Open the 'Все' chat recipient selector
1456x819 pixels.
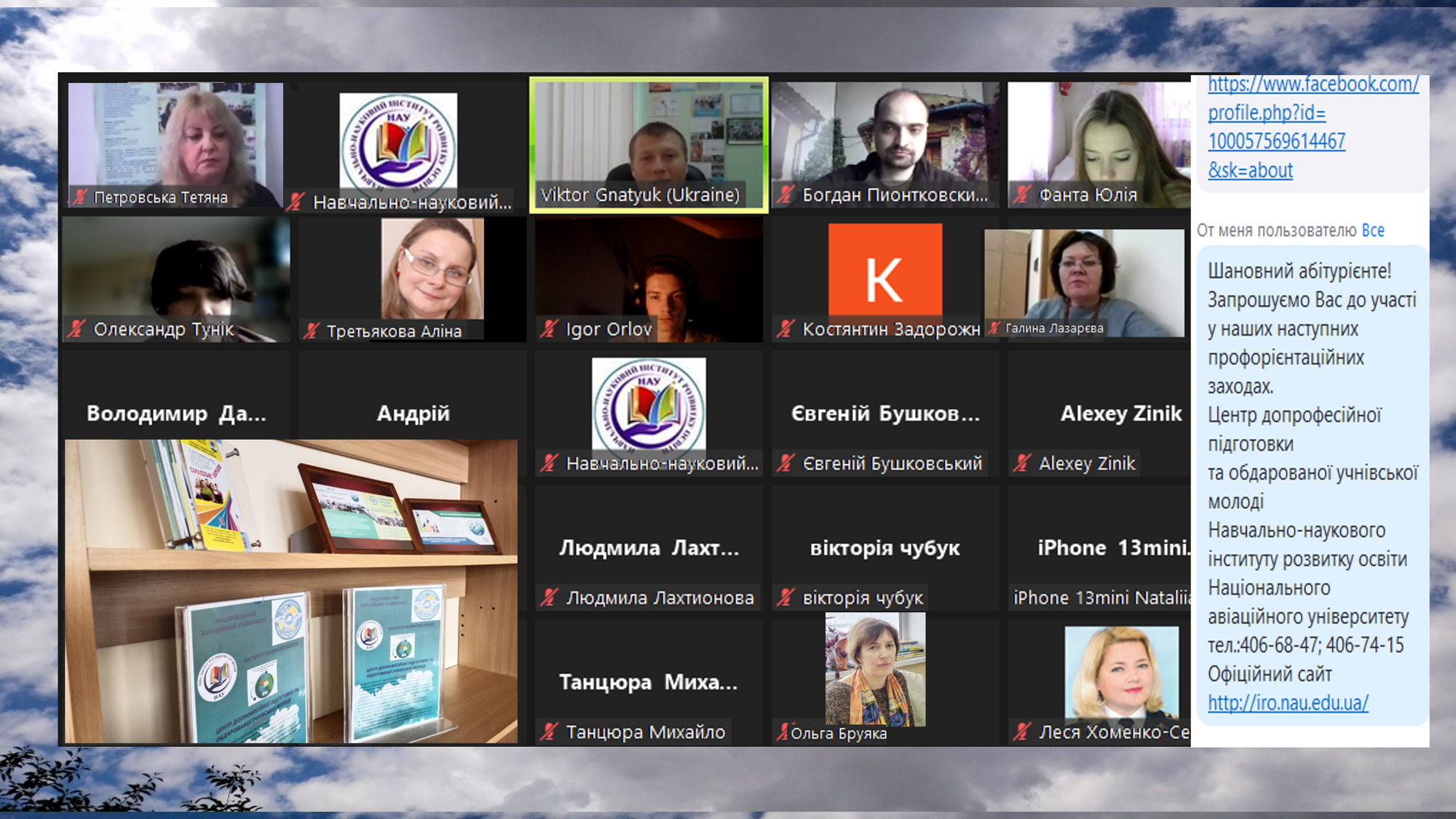point(1372,231)
